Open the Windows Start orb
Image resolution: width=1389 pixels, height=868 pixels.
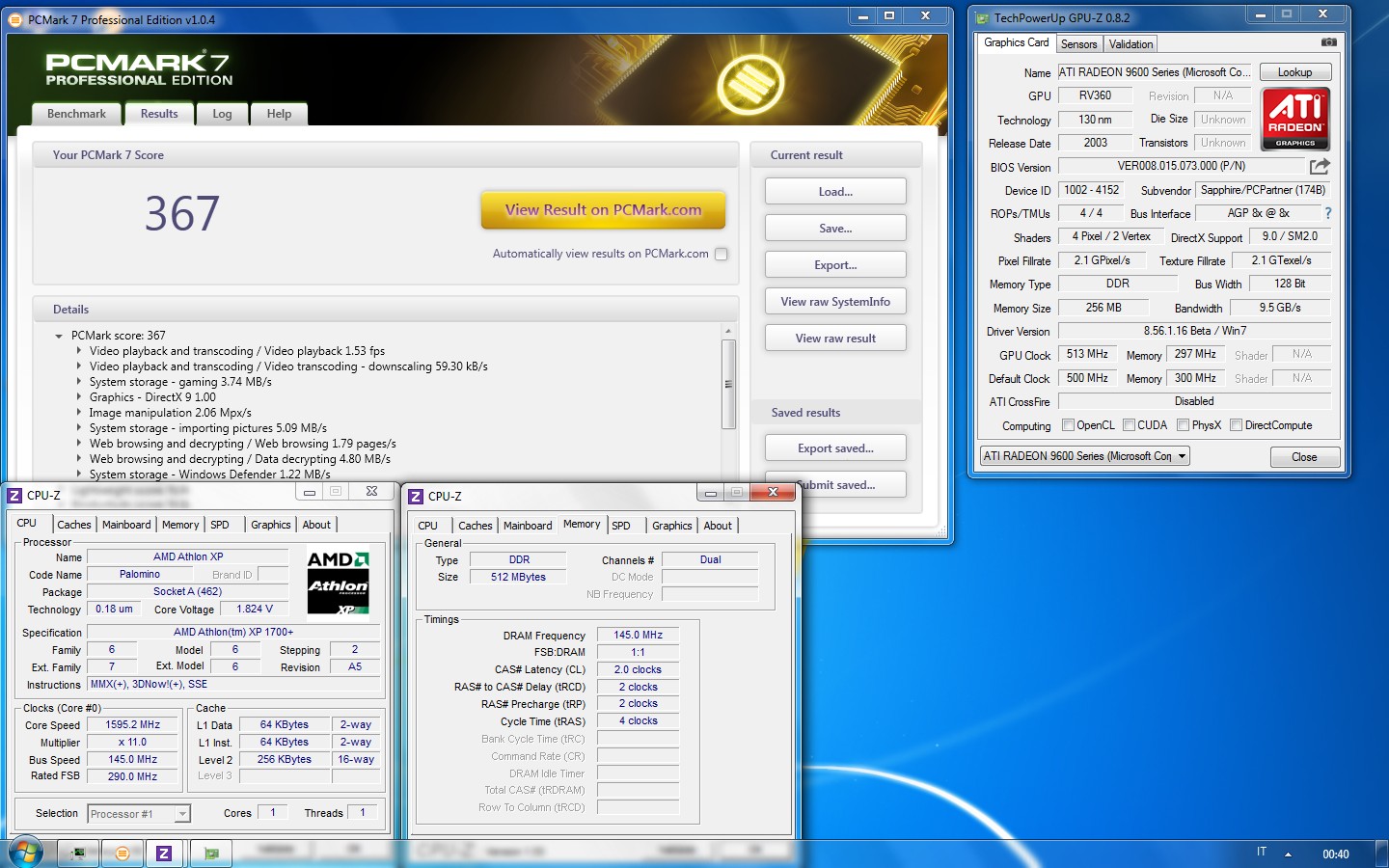[x=25, y=853]
